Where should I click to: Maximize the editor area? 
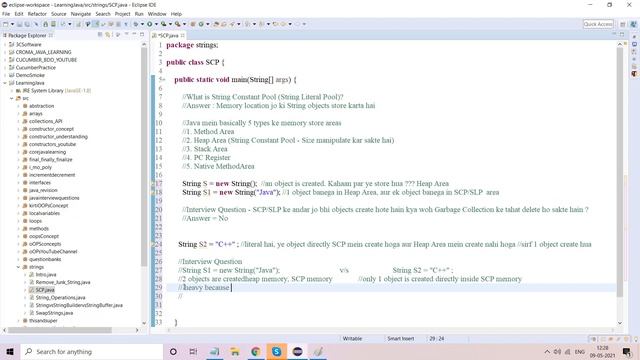[x=622, y=35]
